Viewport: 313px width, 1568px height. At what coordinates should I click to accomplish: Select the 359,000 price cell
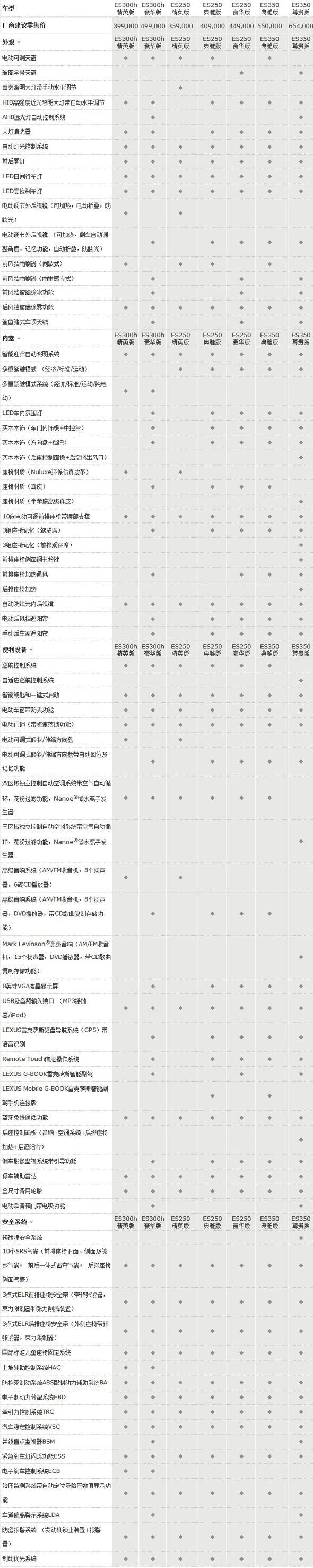[180, 26]
